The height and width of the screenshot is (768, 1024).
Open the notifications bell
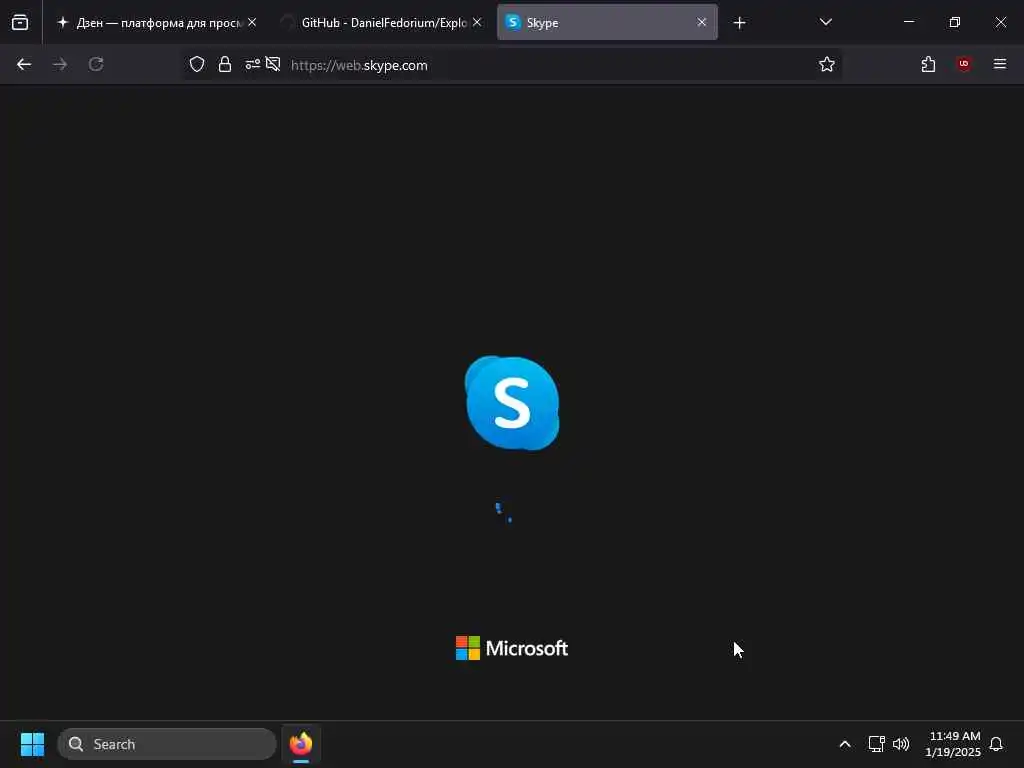pos(996,744)
